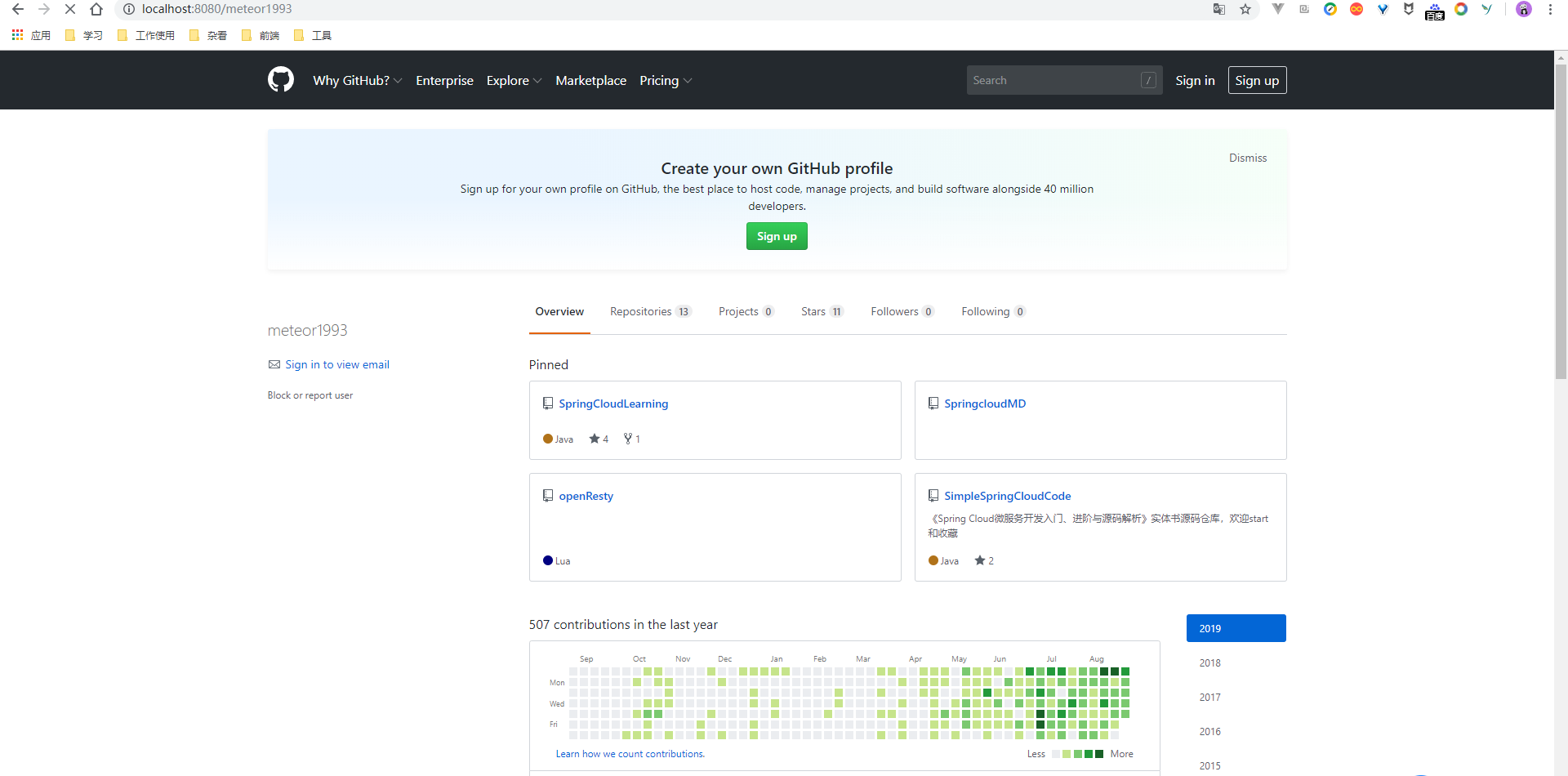Click Sign in in the header
1568x776 pixels.
pyautogui.click(x=1195, y=80)
